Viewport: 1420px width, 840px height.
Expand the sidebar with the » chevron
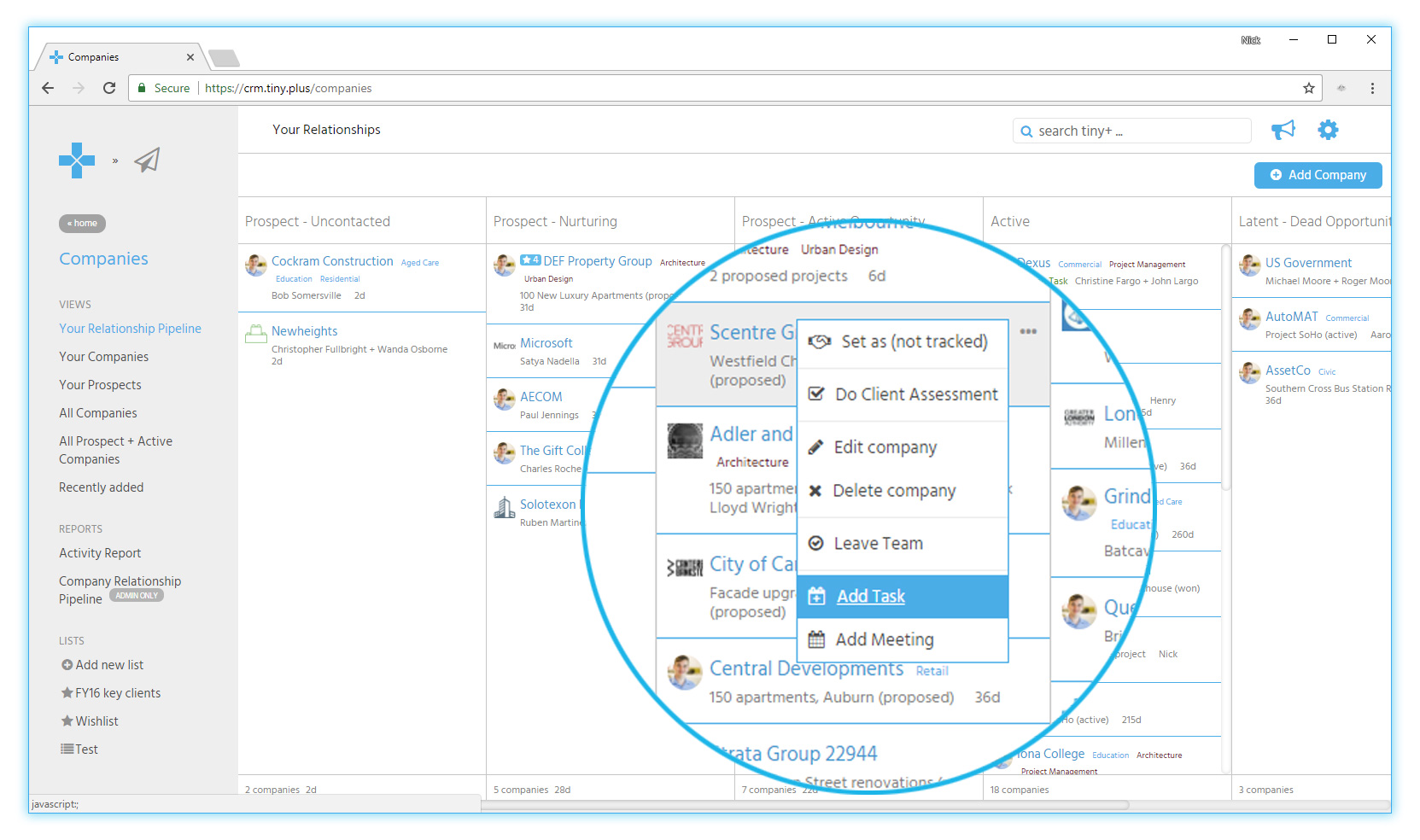click(x=115, y=160)
